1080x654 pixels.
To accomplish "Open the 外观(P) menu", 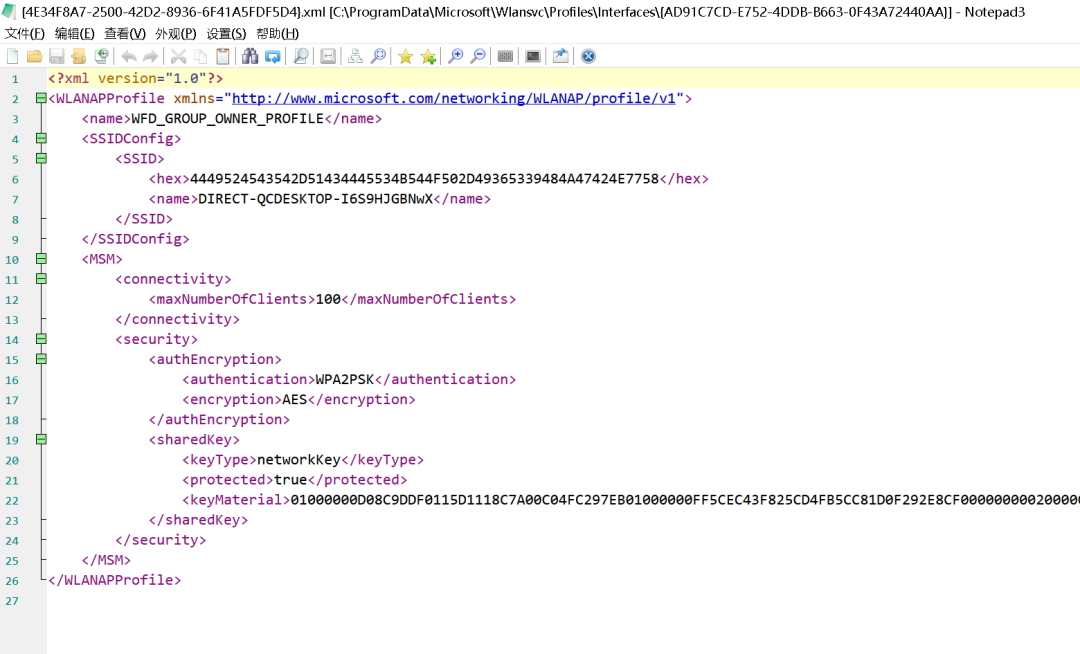I will [176, 34].
